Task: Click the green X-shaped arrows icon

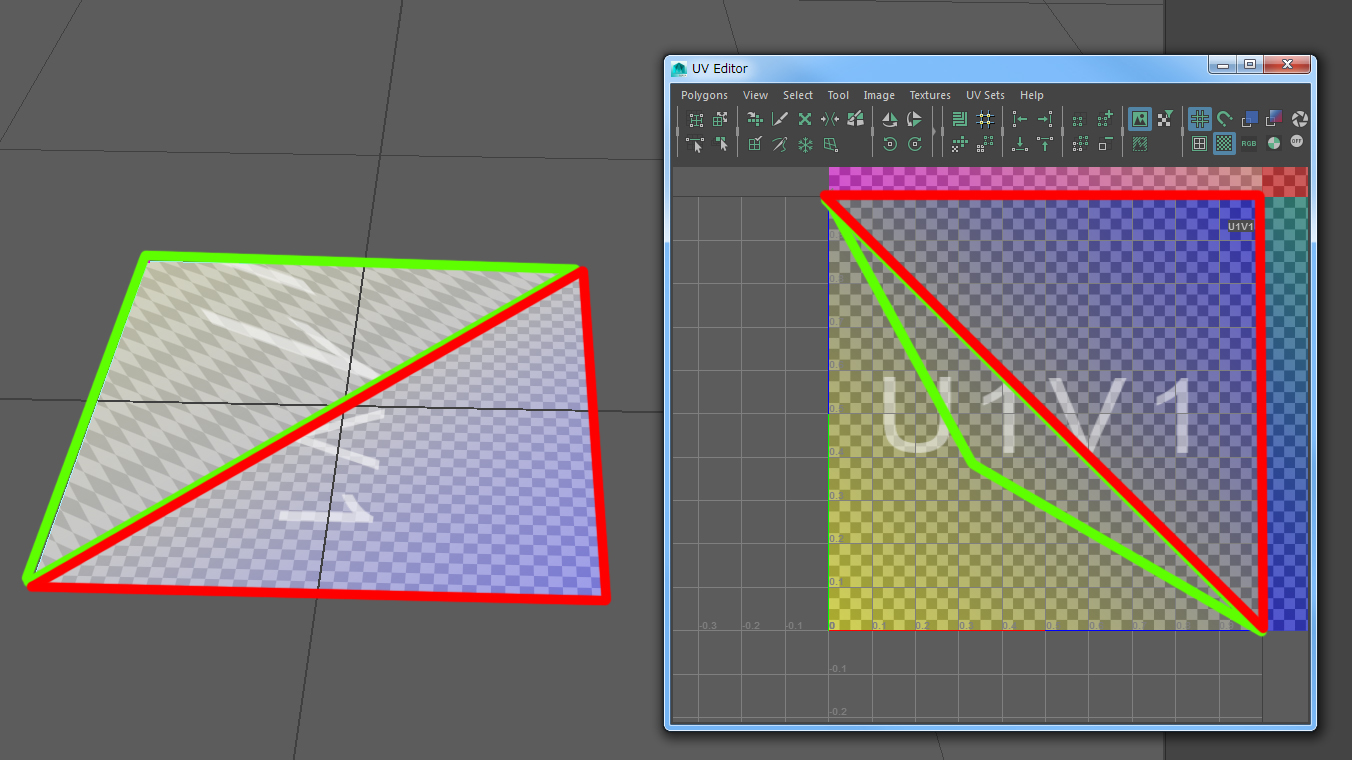Action: click(805, 119)
